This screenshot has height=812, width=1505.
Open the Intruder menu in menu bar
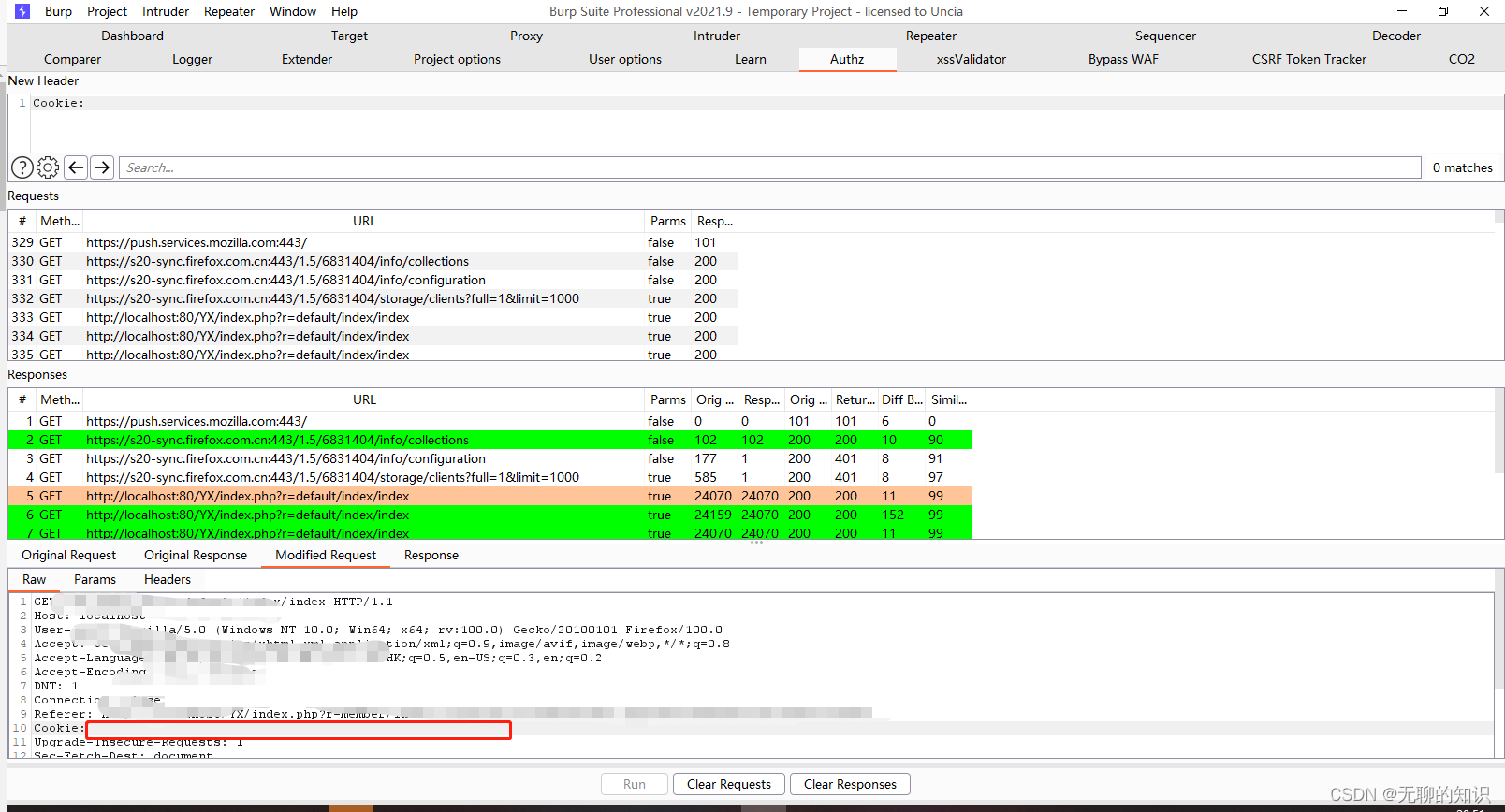[166, 11]
